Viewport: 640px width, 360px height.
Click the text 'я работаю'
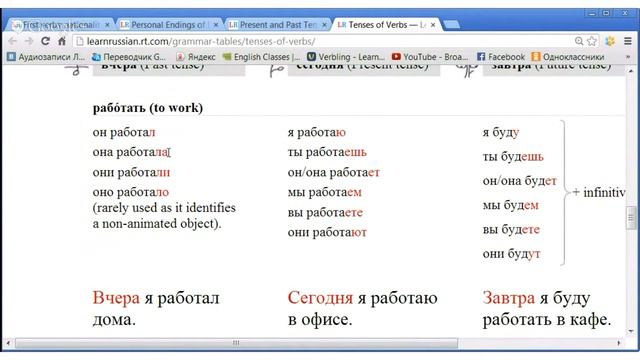(317, 132)
